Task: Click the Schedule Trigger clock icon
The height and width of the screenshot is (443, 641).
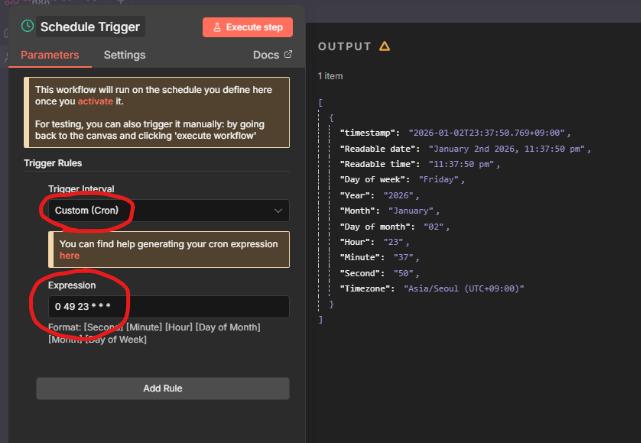Action: pos(28,26)
